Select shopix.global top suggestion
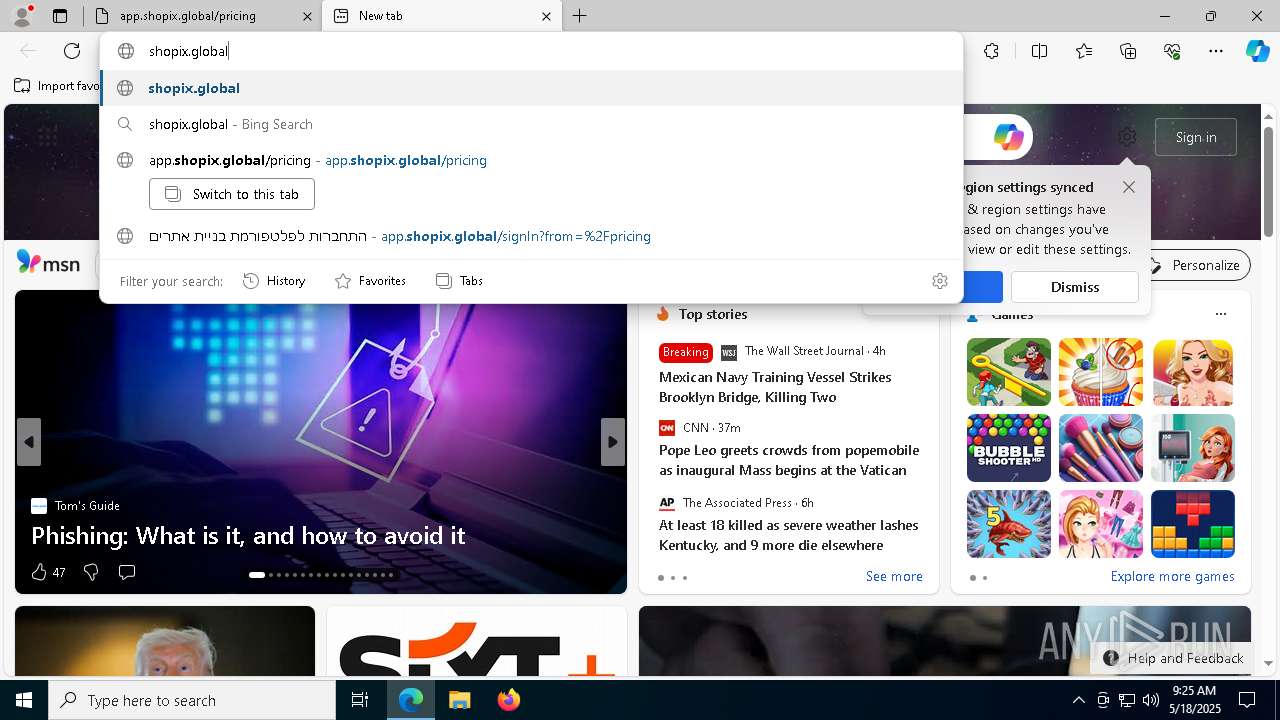 (531, 88)
